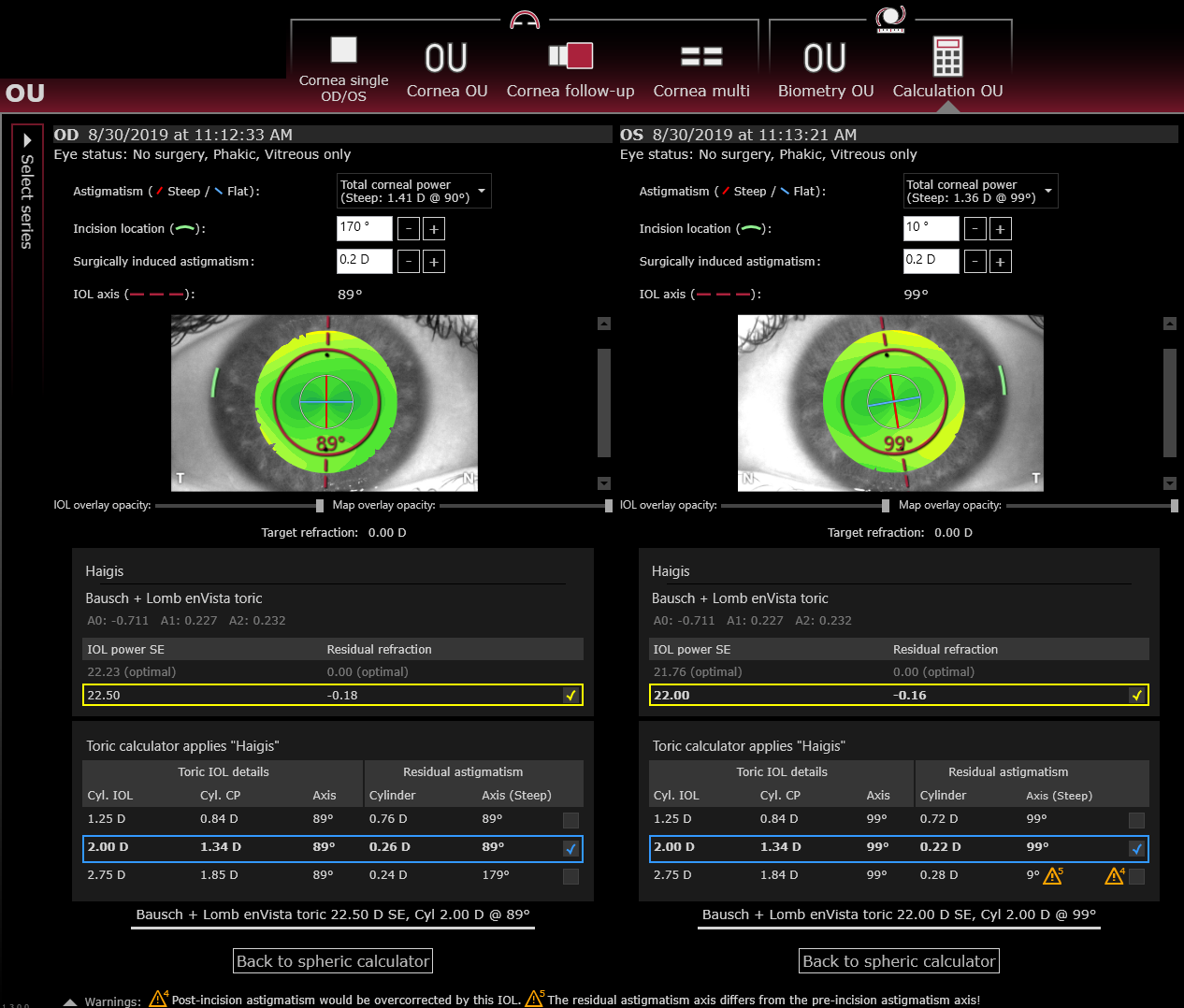Image resolution: width=1184 pixels, height=1008 pixels.
Task: Check the OD 2.75 D toric IOL checkbox
Action: tap(570, 876)
